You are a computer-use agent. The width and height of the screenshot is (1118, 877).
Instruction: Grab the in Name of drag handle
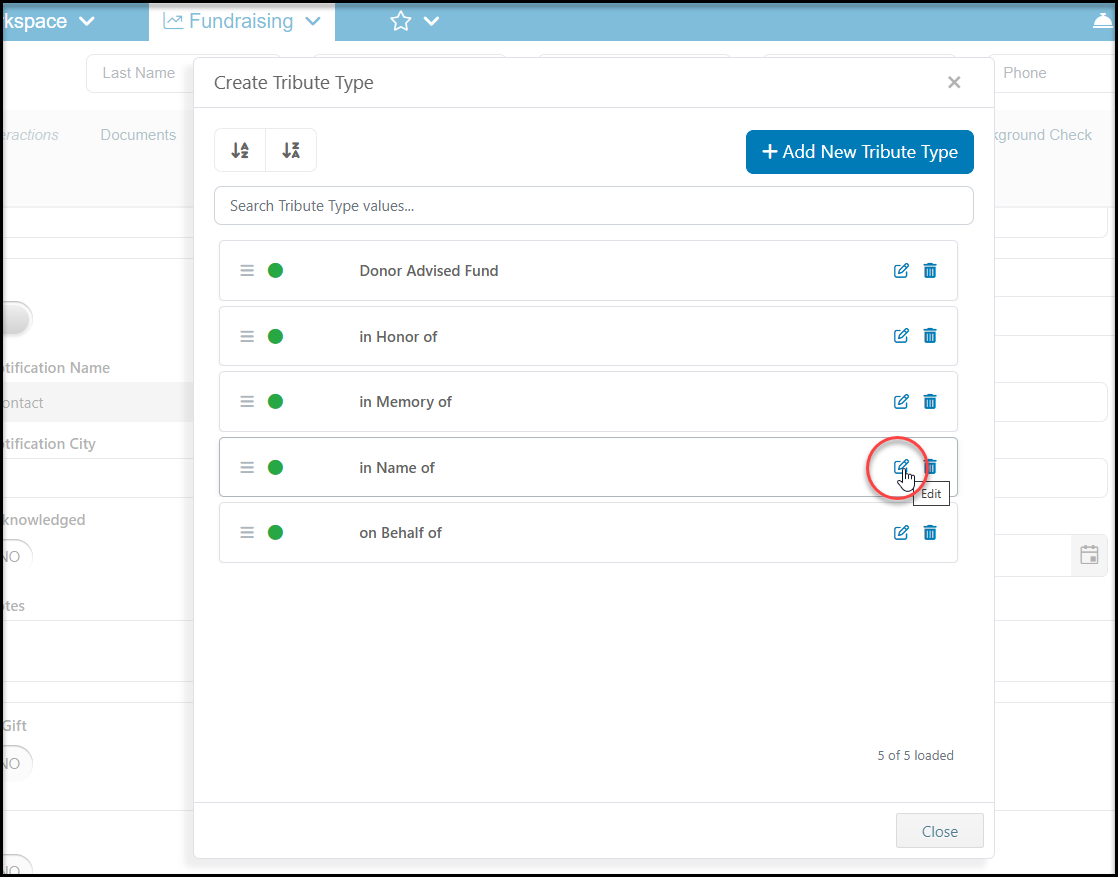click(x=247, y=467)
